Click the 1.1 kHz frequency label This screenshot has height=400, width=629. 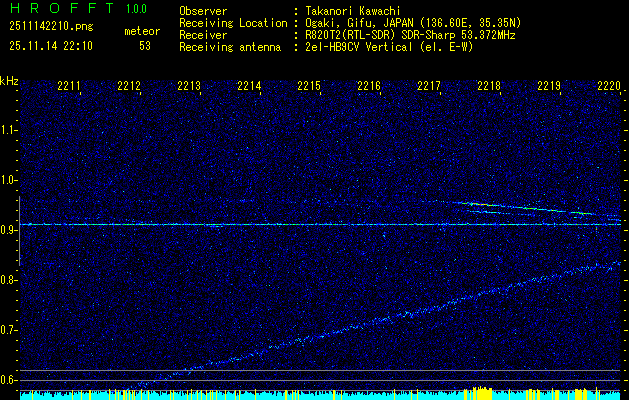9,130
